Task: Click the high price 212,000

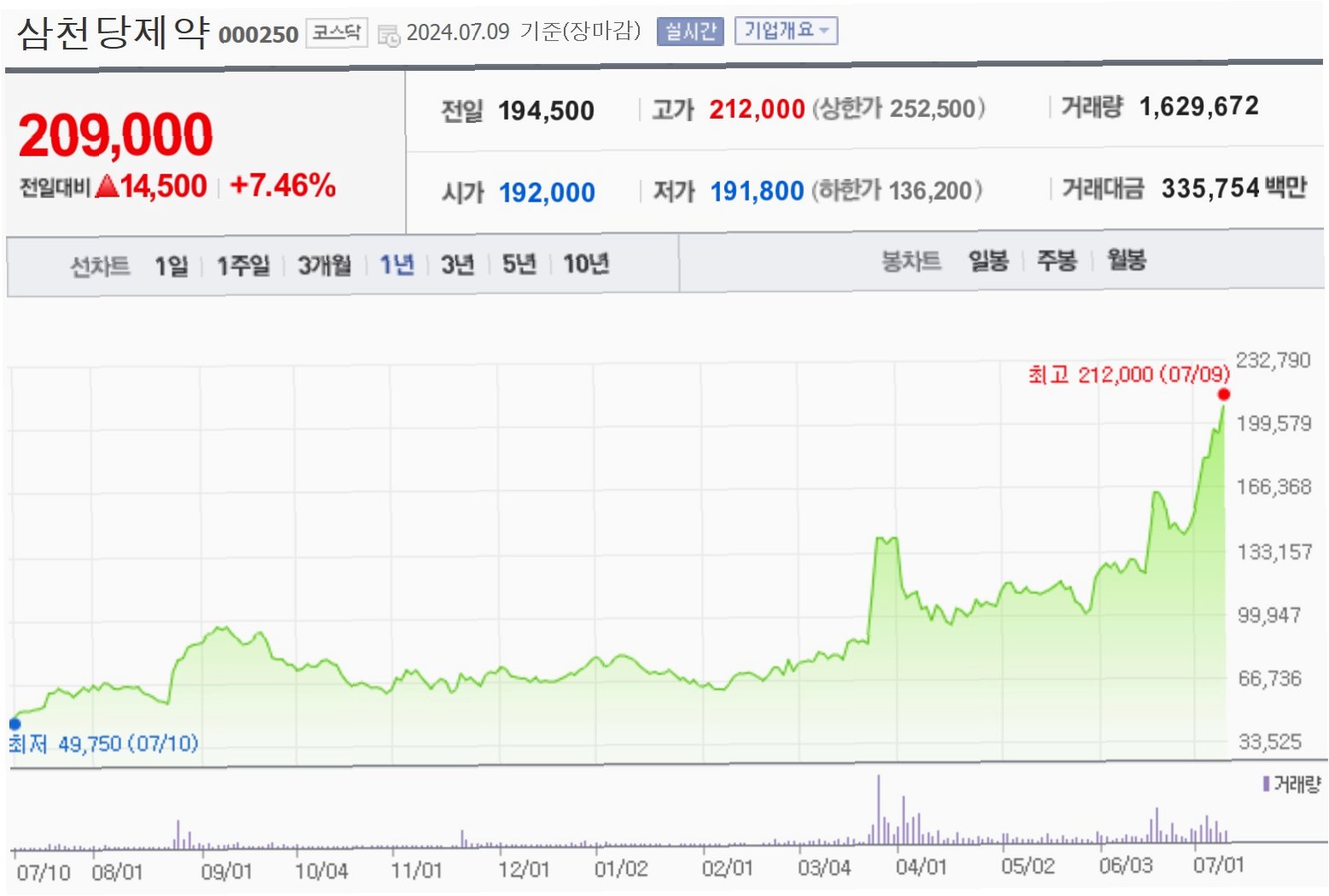Action: click(x=757, y=109)
